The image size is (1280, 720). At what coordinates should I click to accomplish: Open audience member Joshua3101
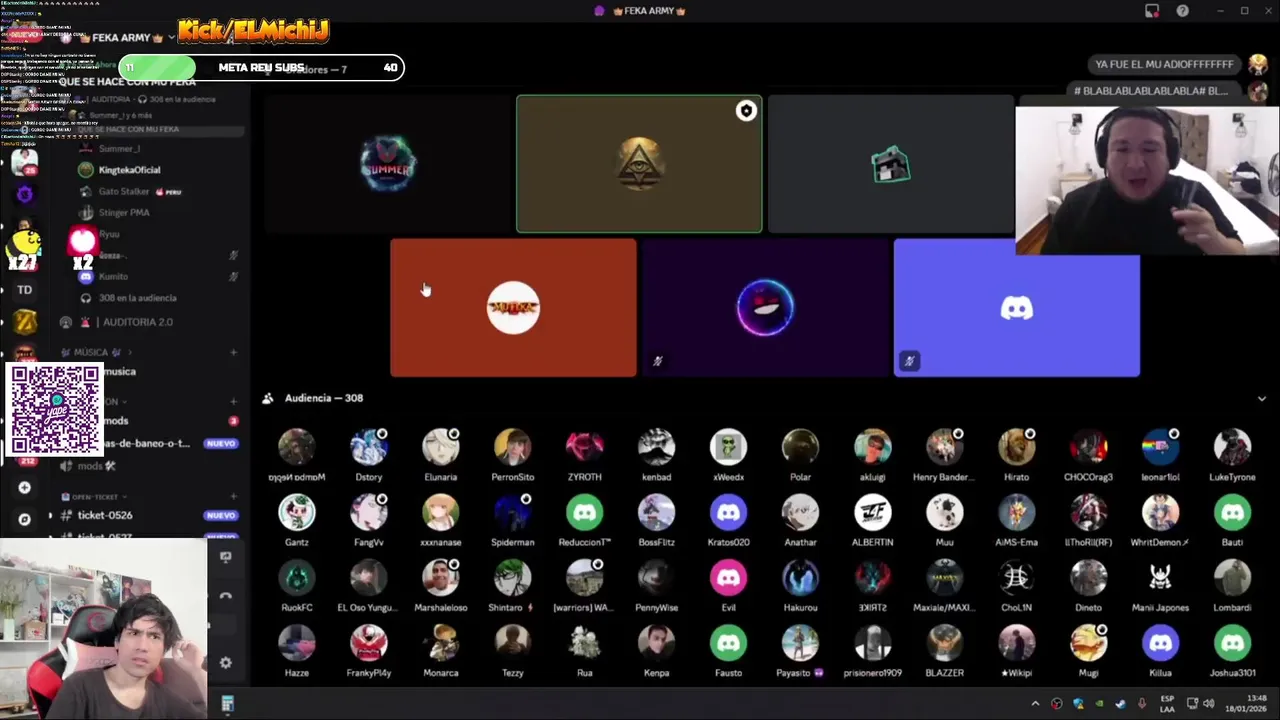tap(1233, 651)
